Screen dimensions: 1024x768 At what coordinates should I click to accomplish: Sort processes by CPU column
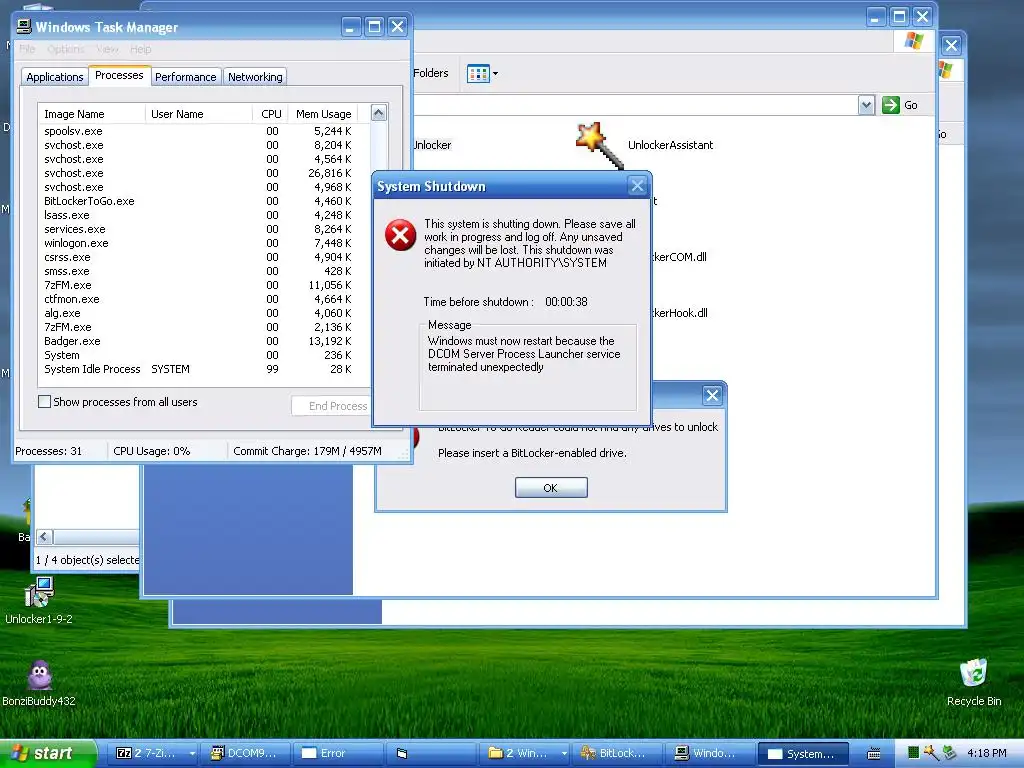coord(270,114)
